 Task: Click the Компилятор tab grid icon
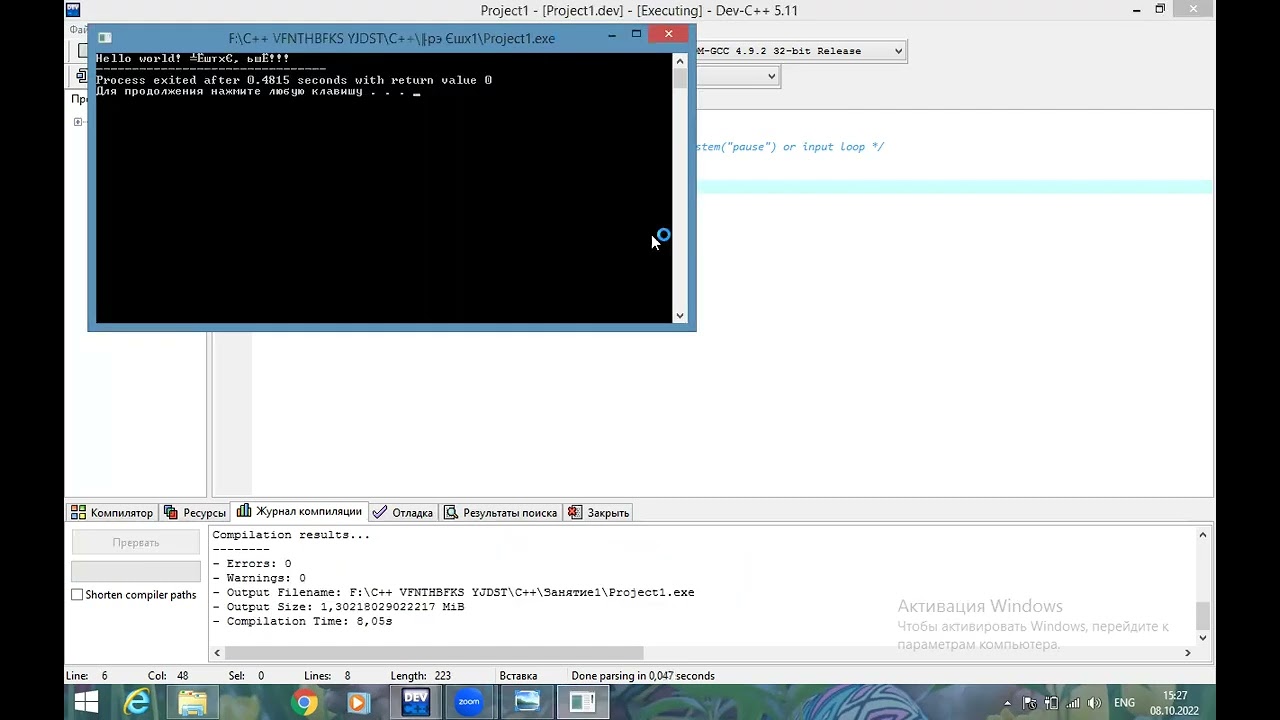[78, 512]
